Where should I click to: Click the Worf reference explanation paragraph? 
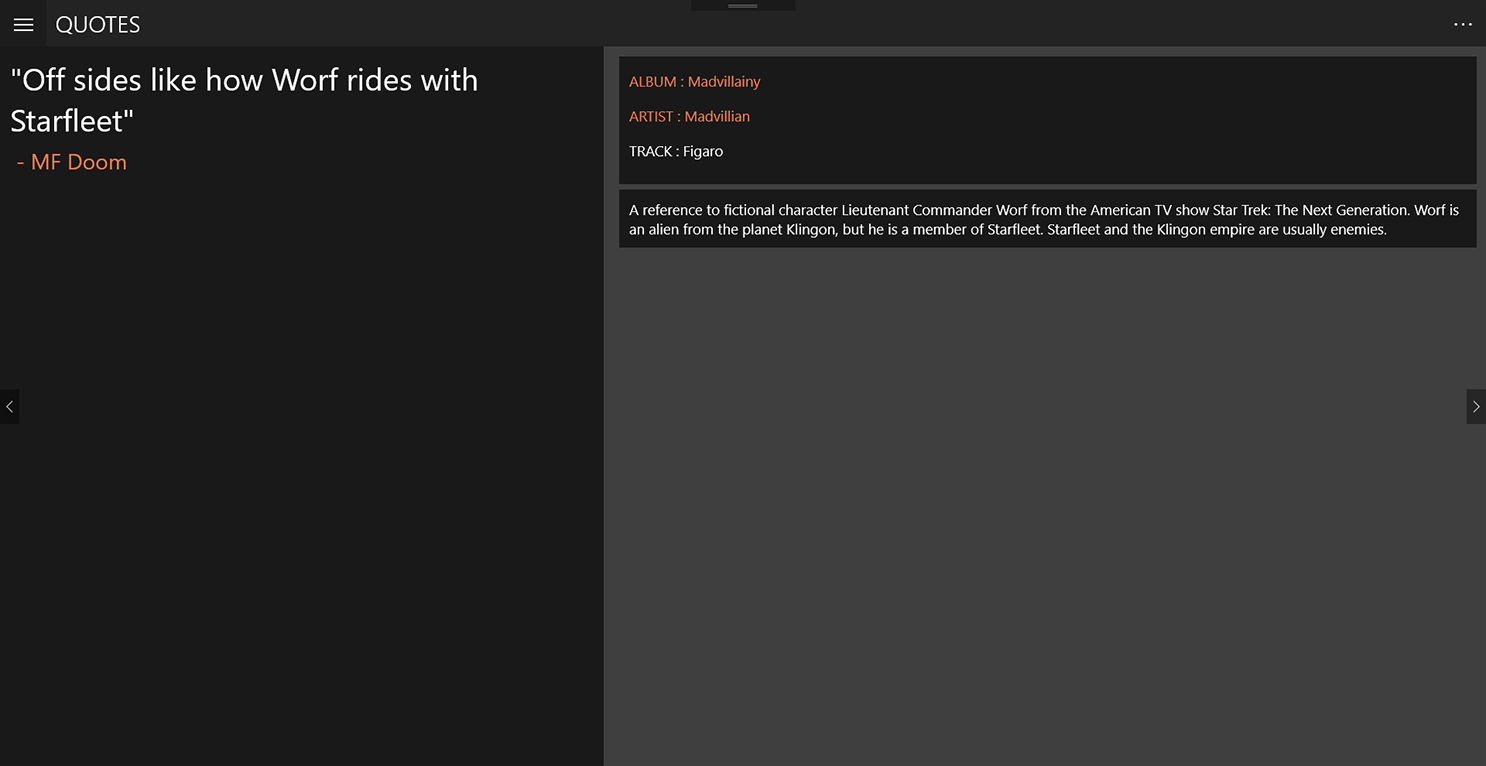(1047, 219)
